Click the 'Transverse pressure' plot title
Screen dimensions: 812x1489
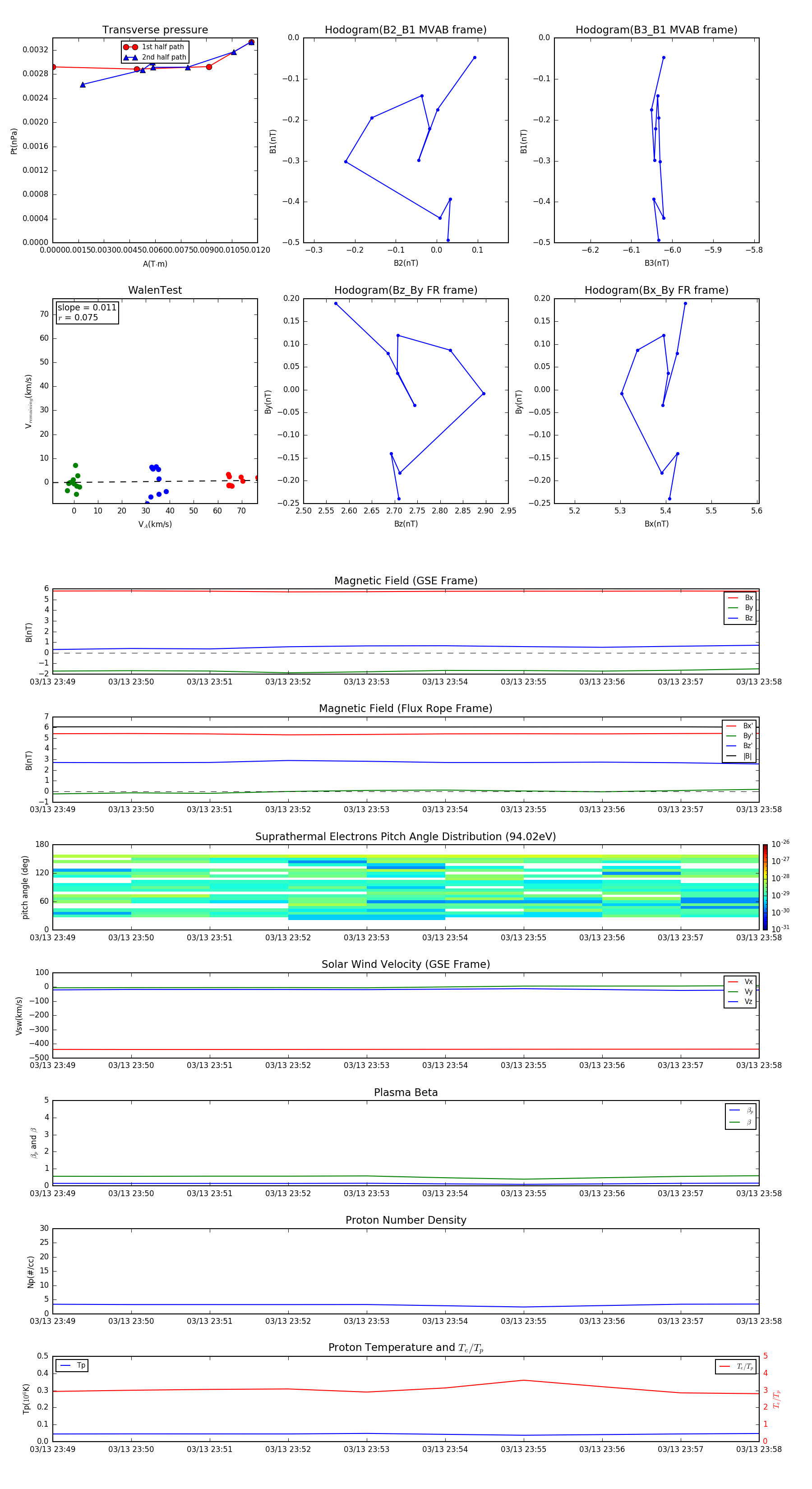coord(155,30)
